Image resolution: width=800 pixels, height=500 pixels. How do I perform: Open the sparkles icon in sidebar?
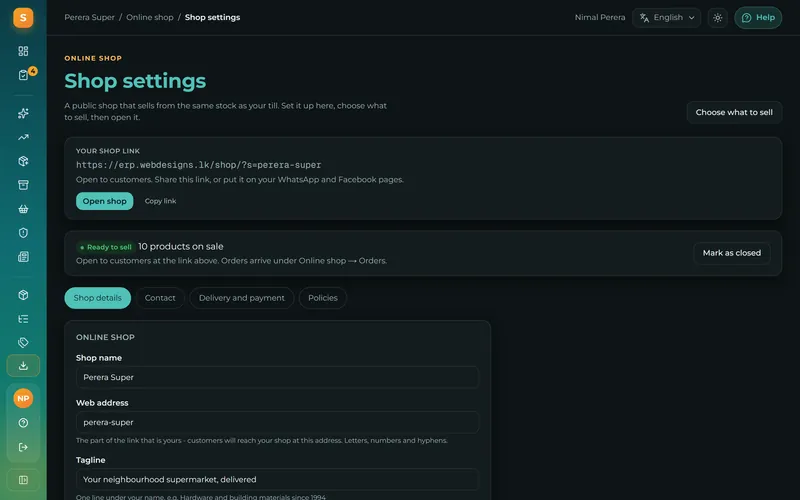pos(23,113)
